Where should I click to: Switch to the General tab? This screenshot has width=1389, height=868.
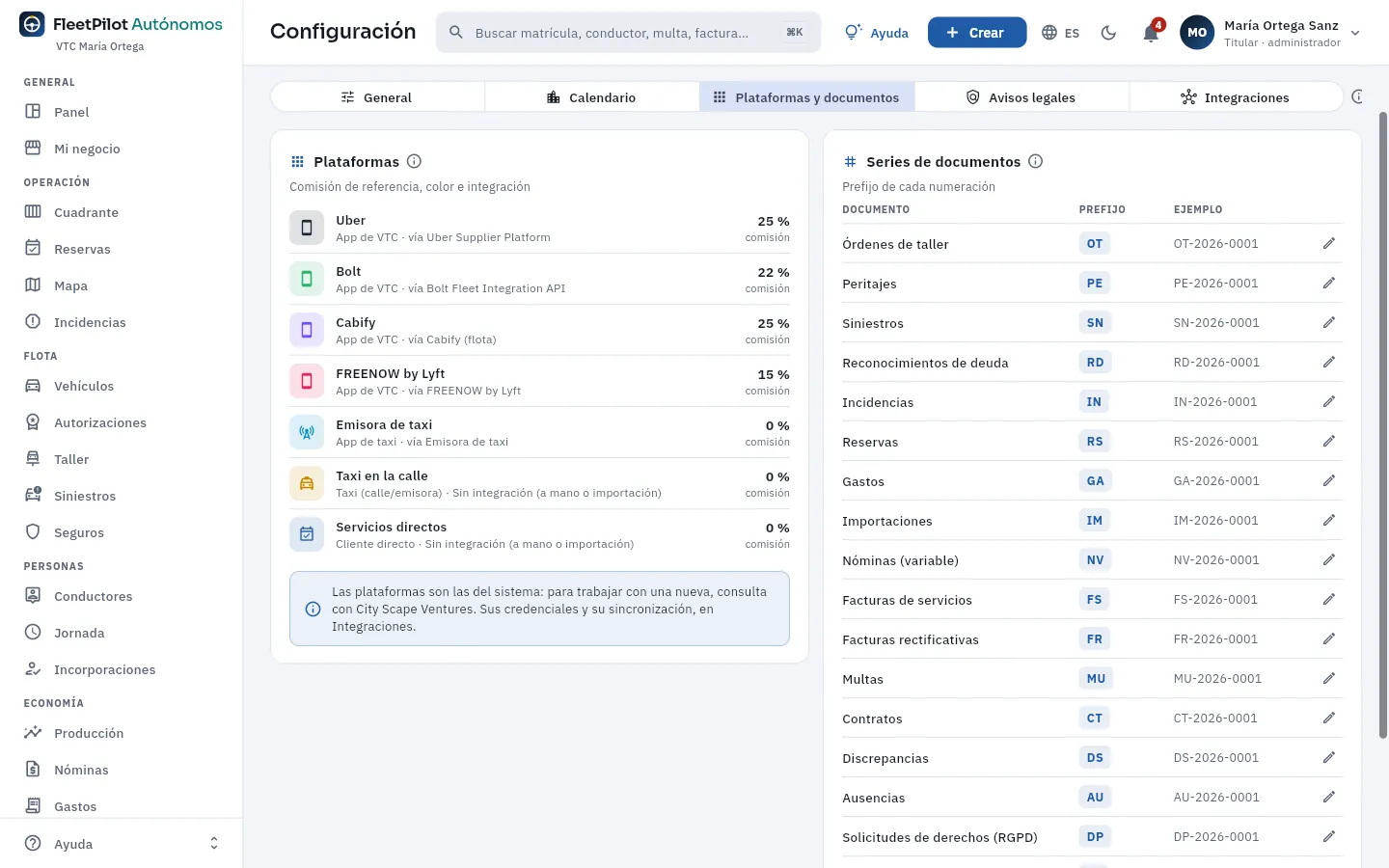pos(377,97)
